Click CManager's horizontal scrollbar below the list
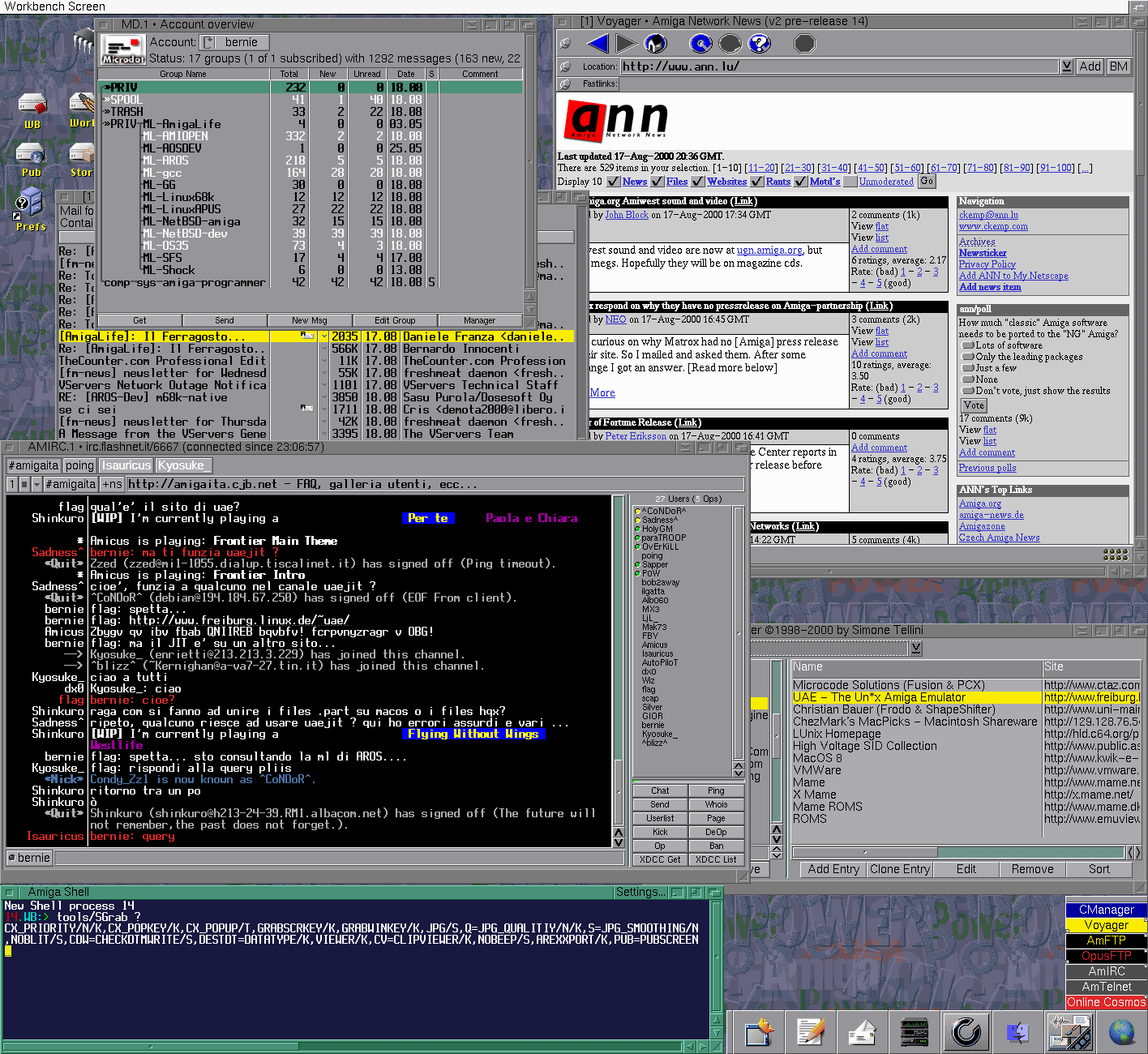 click(958, 852)
